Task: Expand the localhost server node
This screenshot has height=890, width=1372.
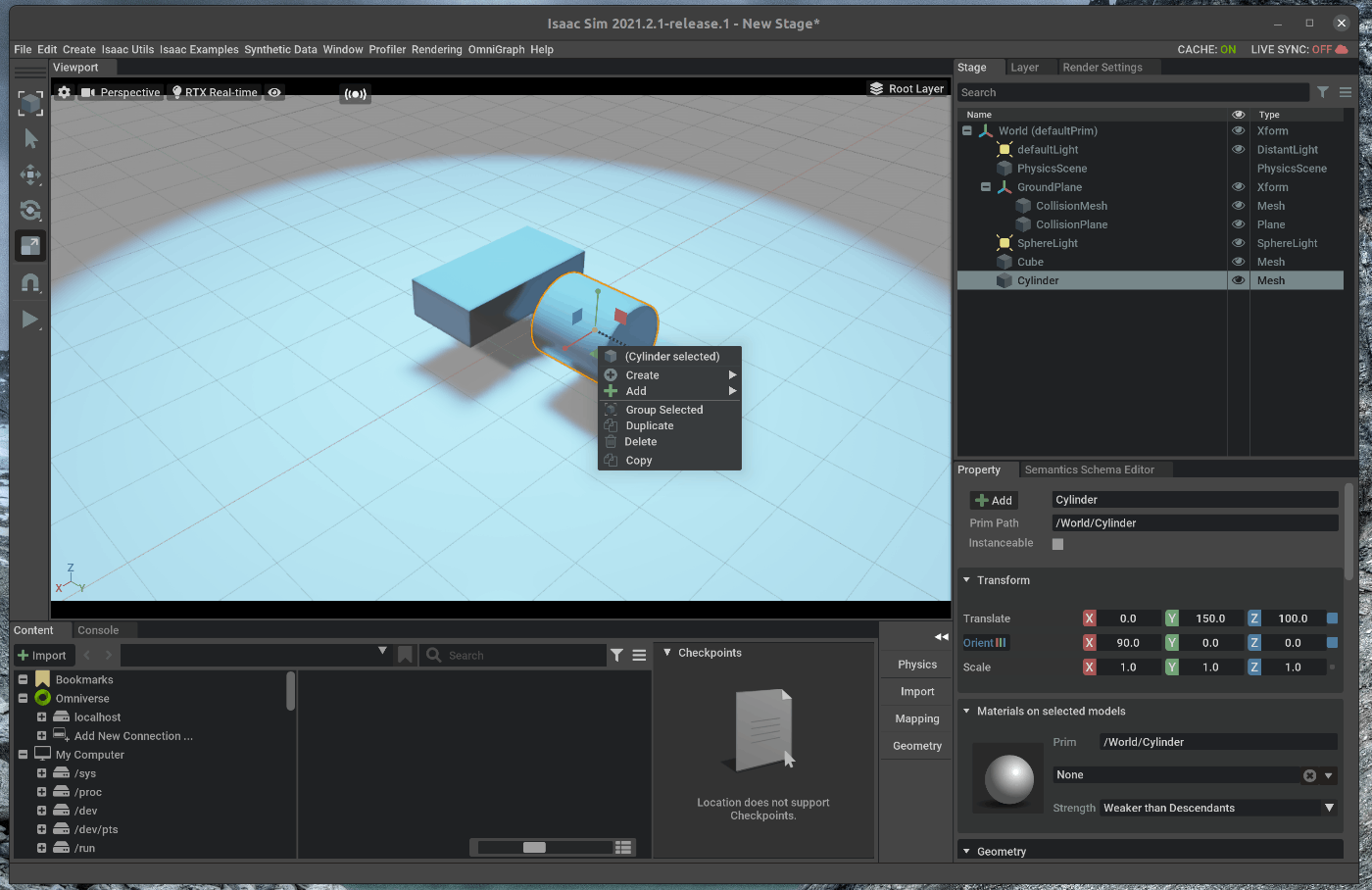Action: pos(41,717)
